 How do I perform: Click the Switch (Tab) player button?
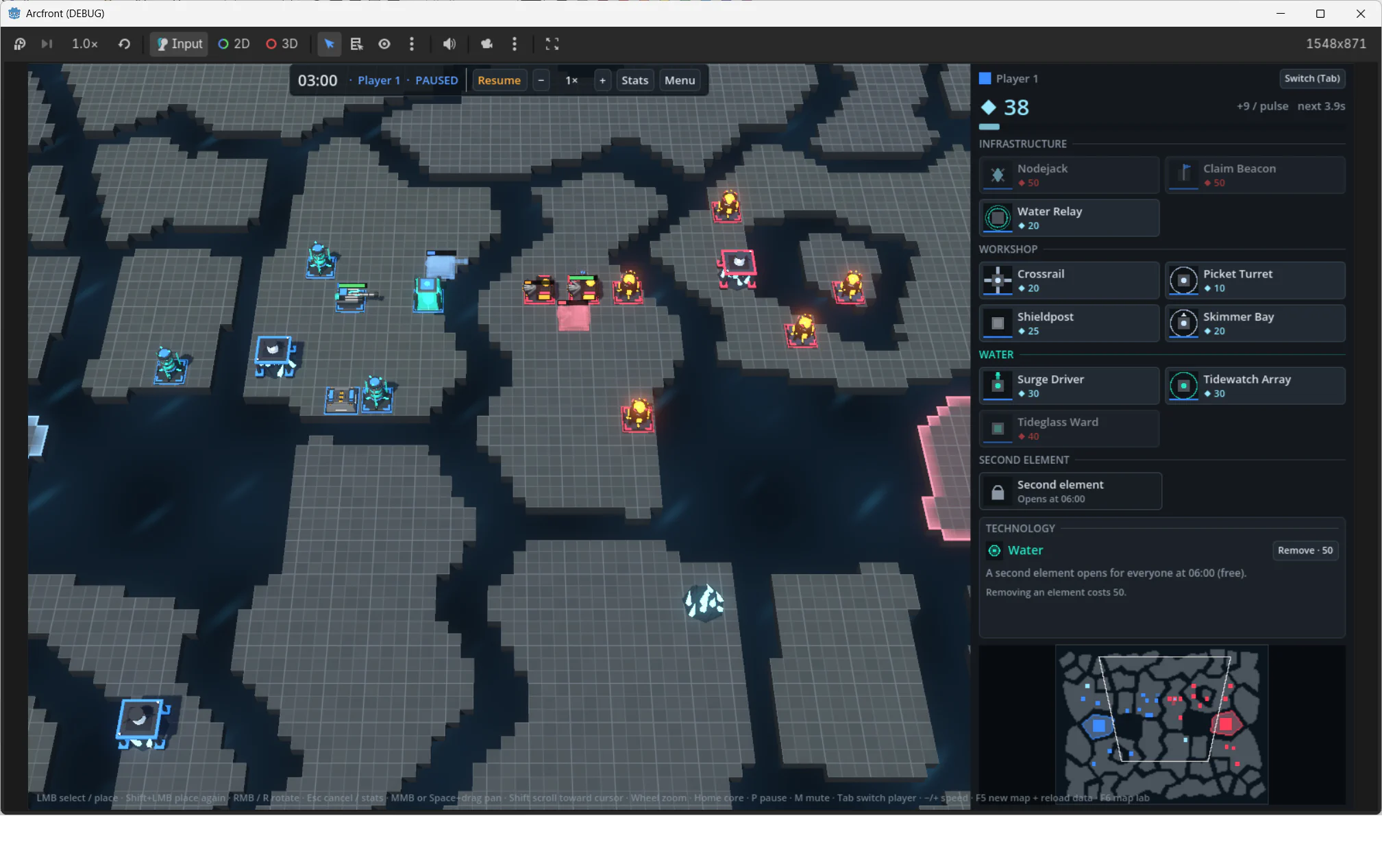coord(1311,78)
